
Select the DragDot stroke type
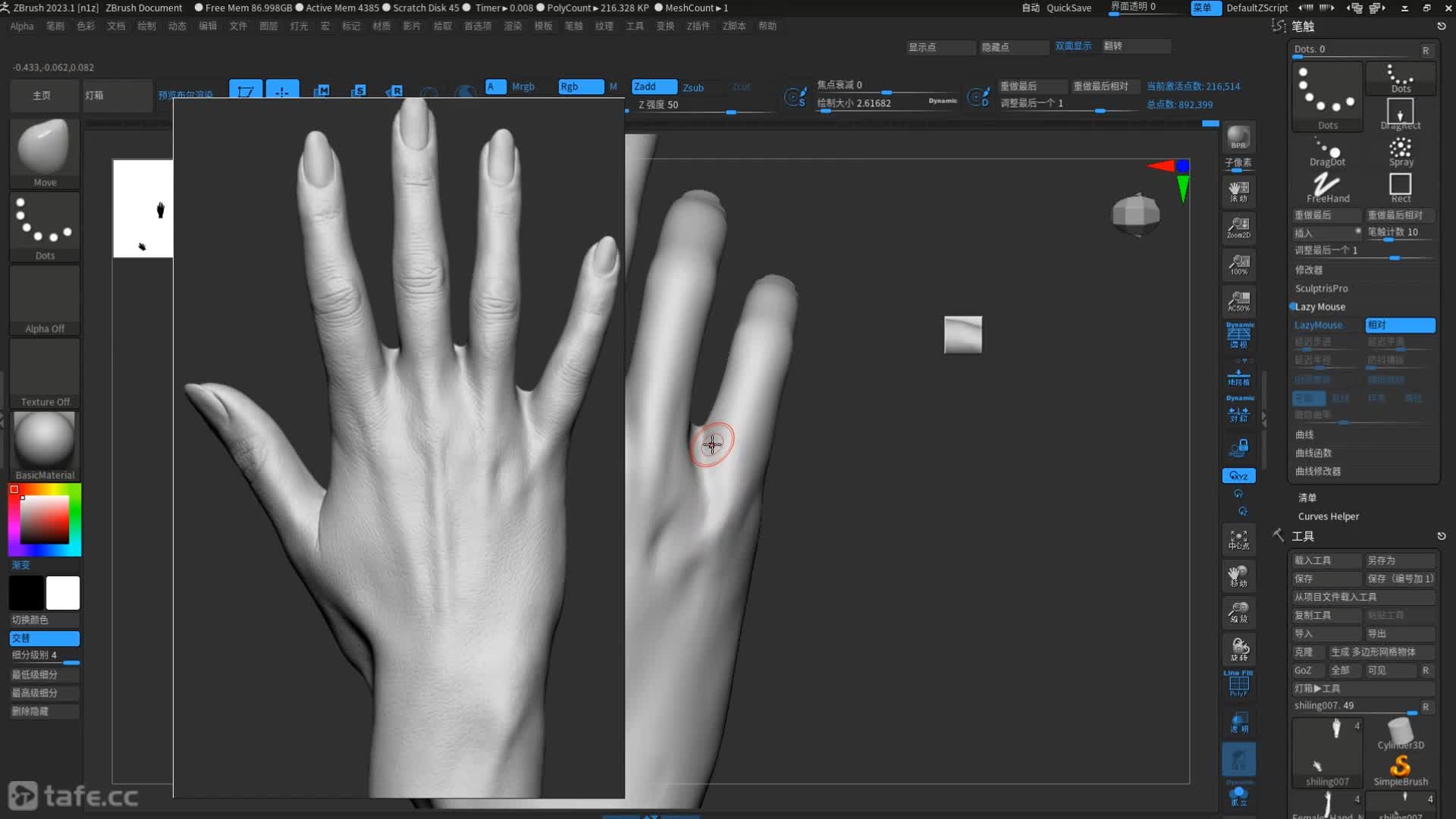click(1327, 152)
